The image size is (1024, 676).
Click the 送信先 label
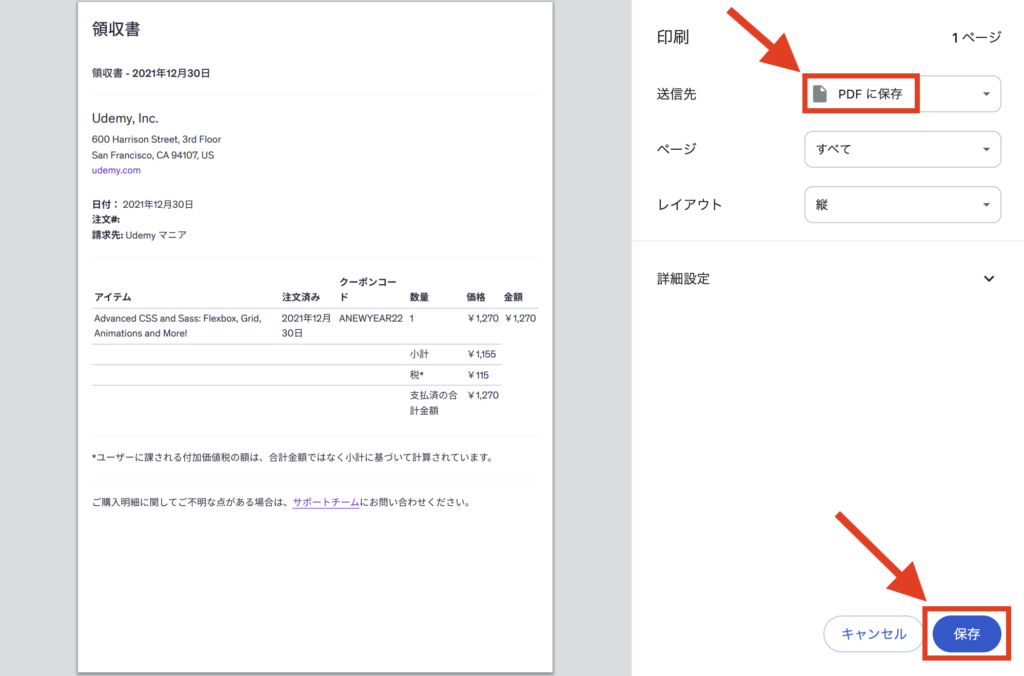point(676,94)
